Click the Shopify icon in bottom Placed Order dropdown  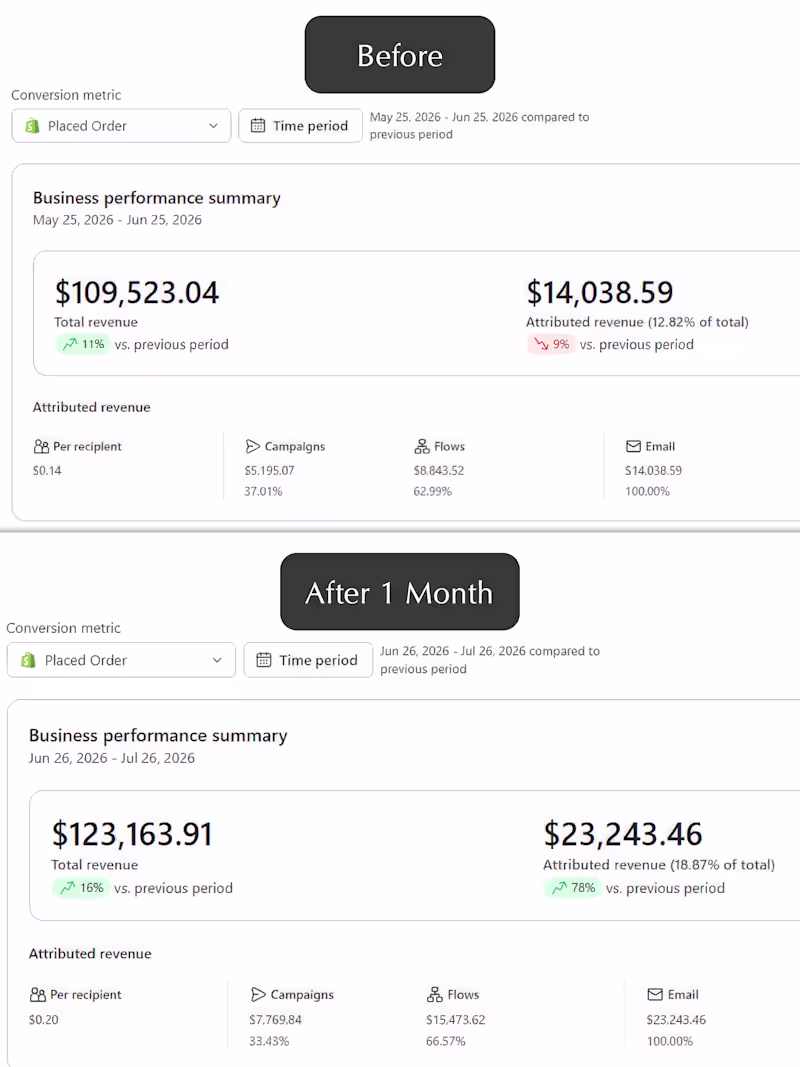click(28, 660)
